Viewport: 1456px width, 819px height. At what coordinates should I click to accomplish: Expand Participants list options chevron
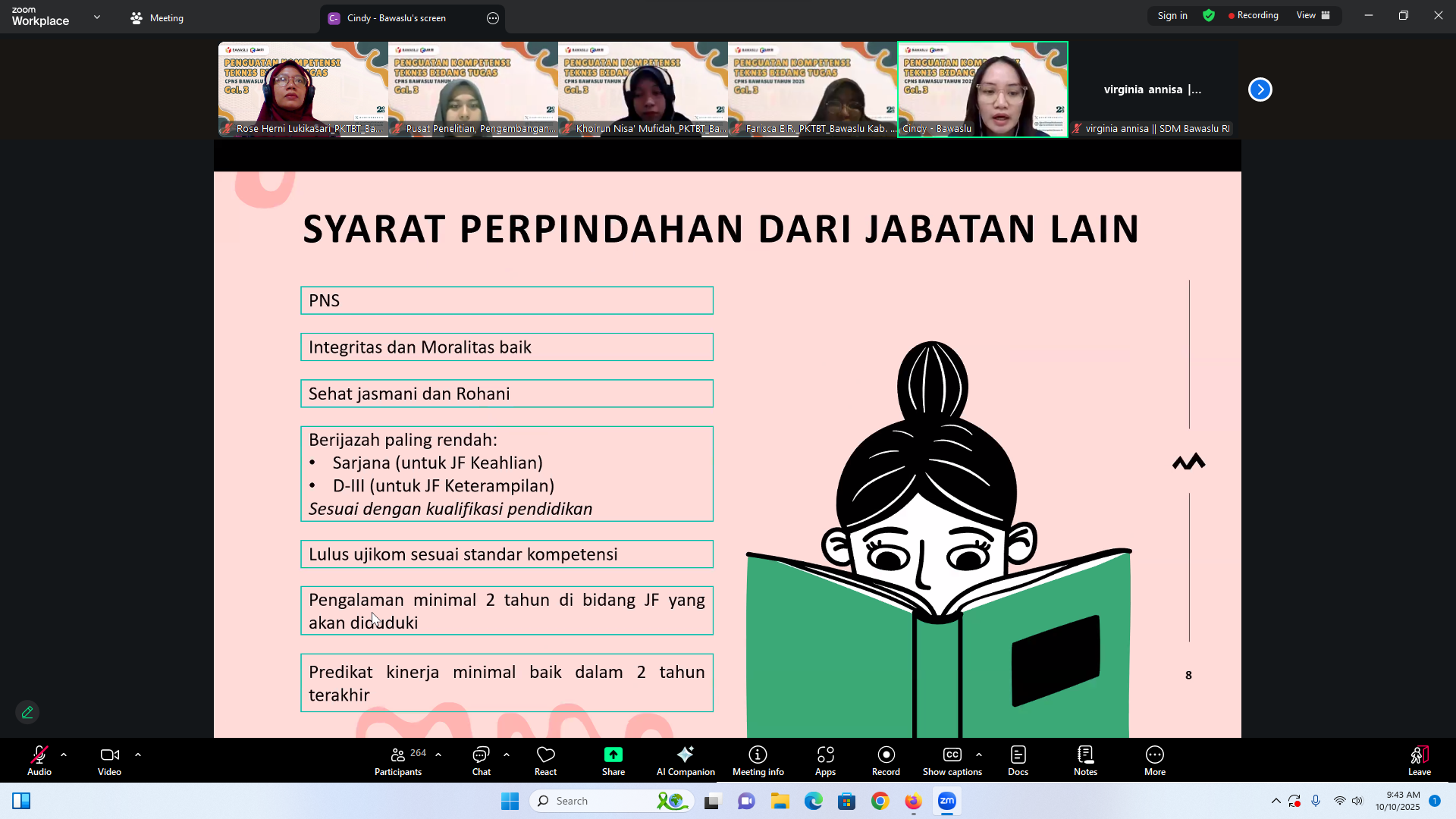pyautogui.click(x=437, y=754)
